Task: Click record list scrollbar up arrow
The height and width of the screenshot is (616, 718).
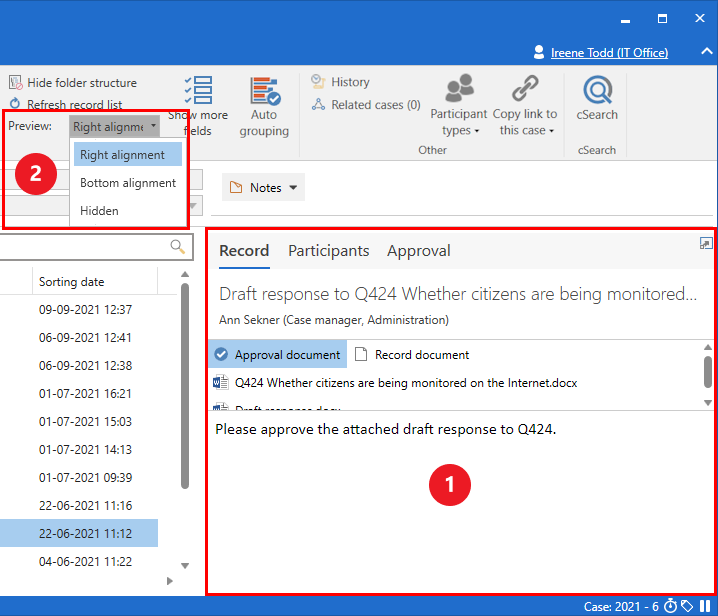Action: click(x=185, y=274)
